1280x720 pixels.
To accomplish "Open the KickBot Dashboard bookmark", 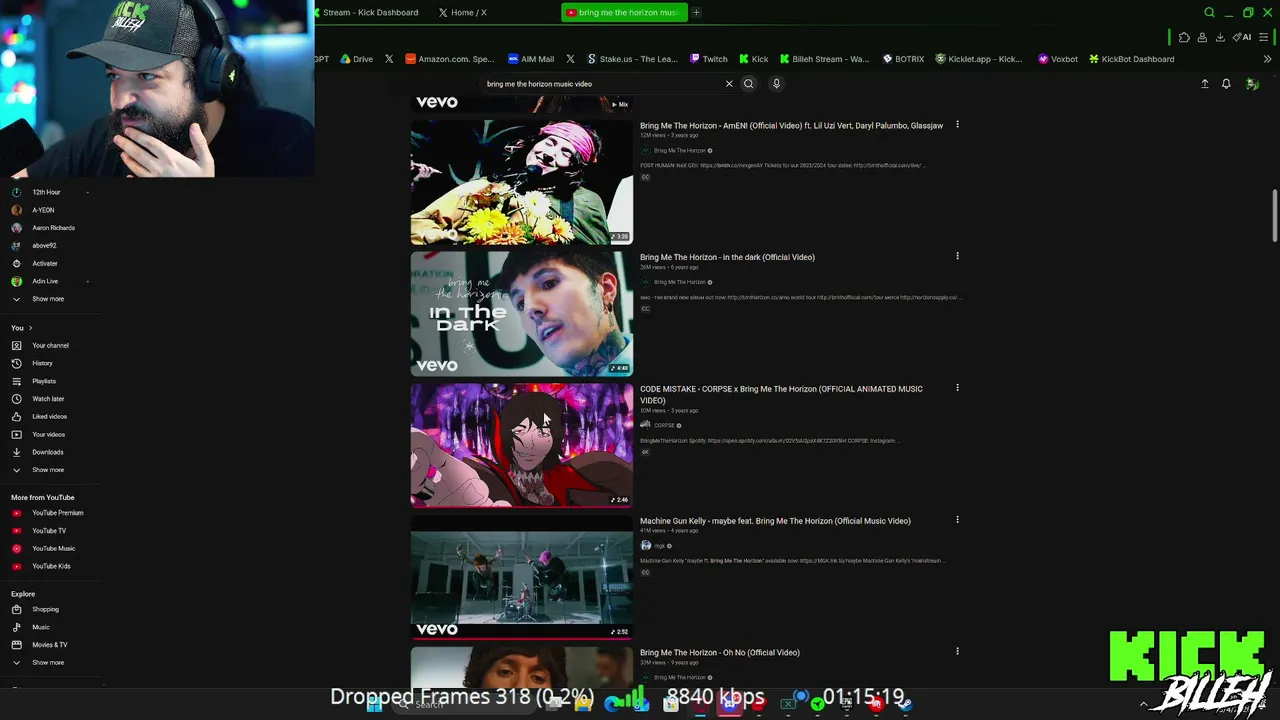I will [x=1132, y=59].
